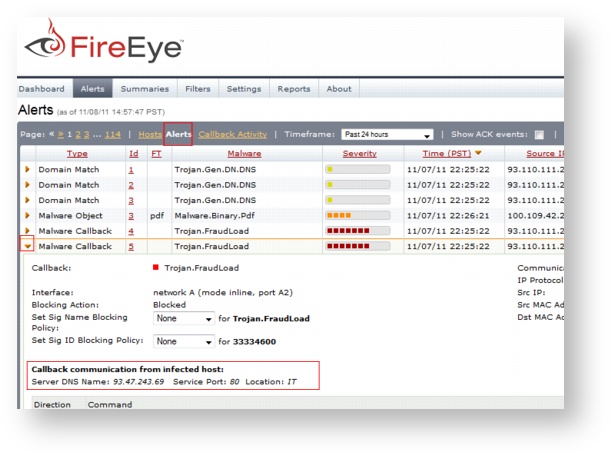This screenshot has width=612, height=457.
Task: Click the pdf file type cell
Action: (157, 216)
